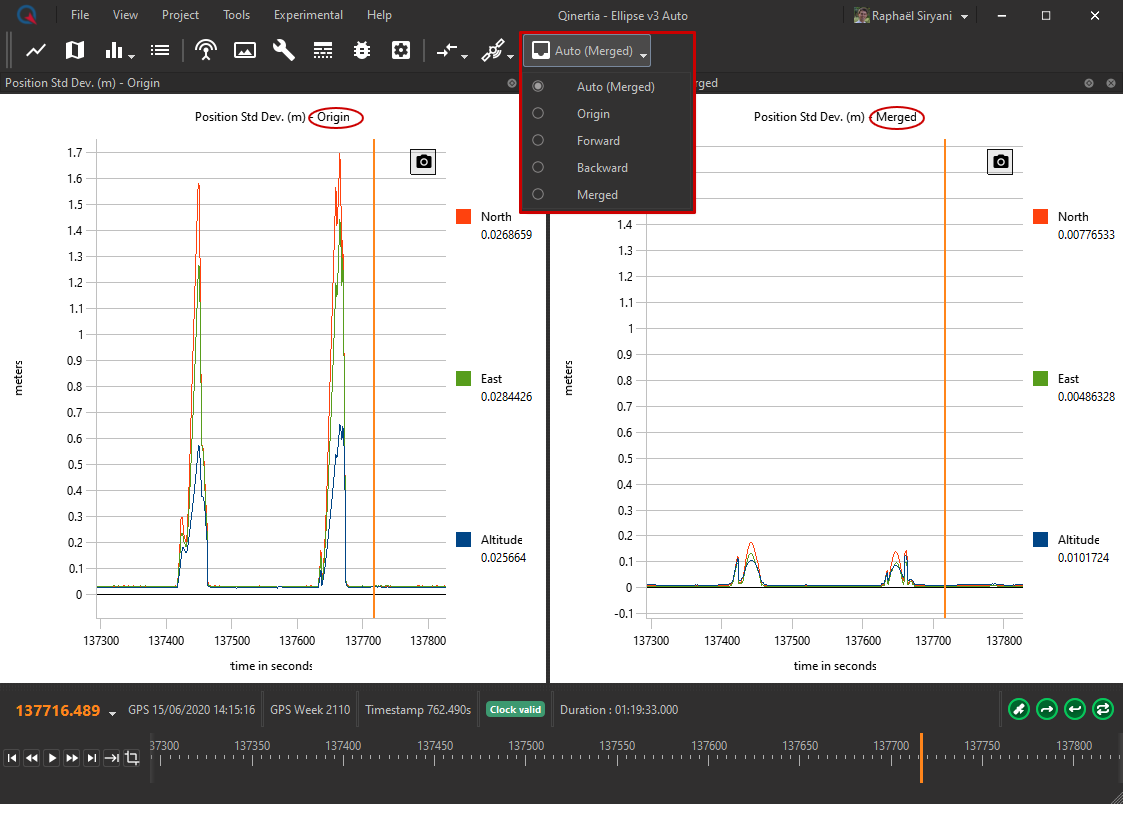Choose the Forward solution radio button
The height and width of the screenshot is (824, 1143).
click(x=538, y=141)
